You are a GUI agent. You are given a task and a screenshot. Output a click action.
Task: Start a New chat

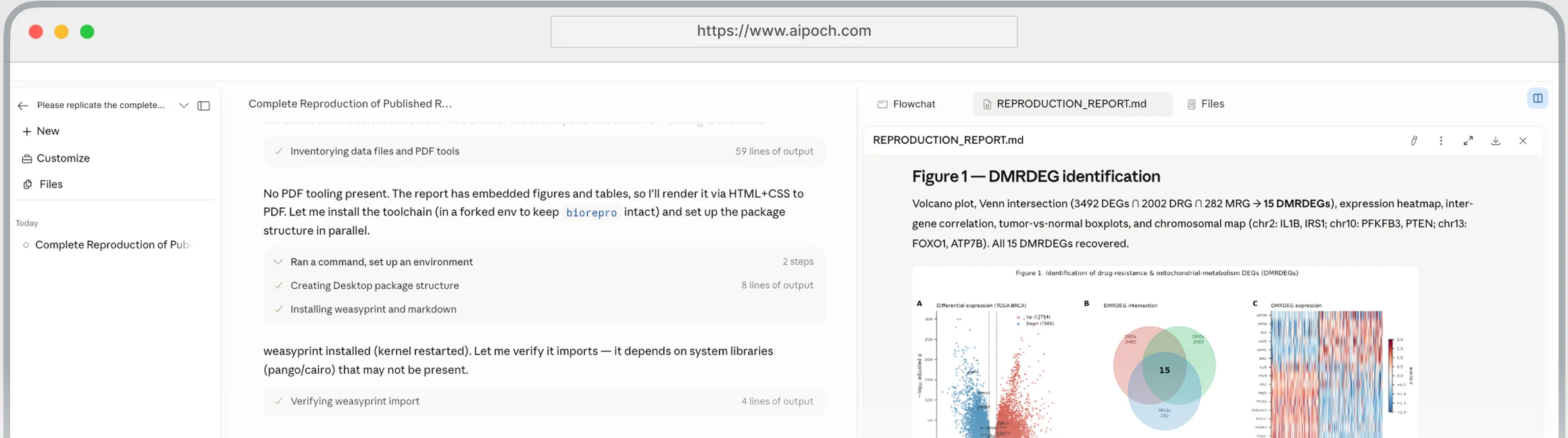[x=41, y=131]
